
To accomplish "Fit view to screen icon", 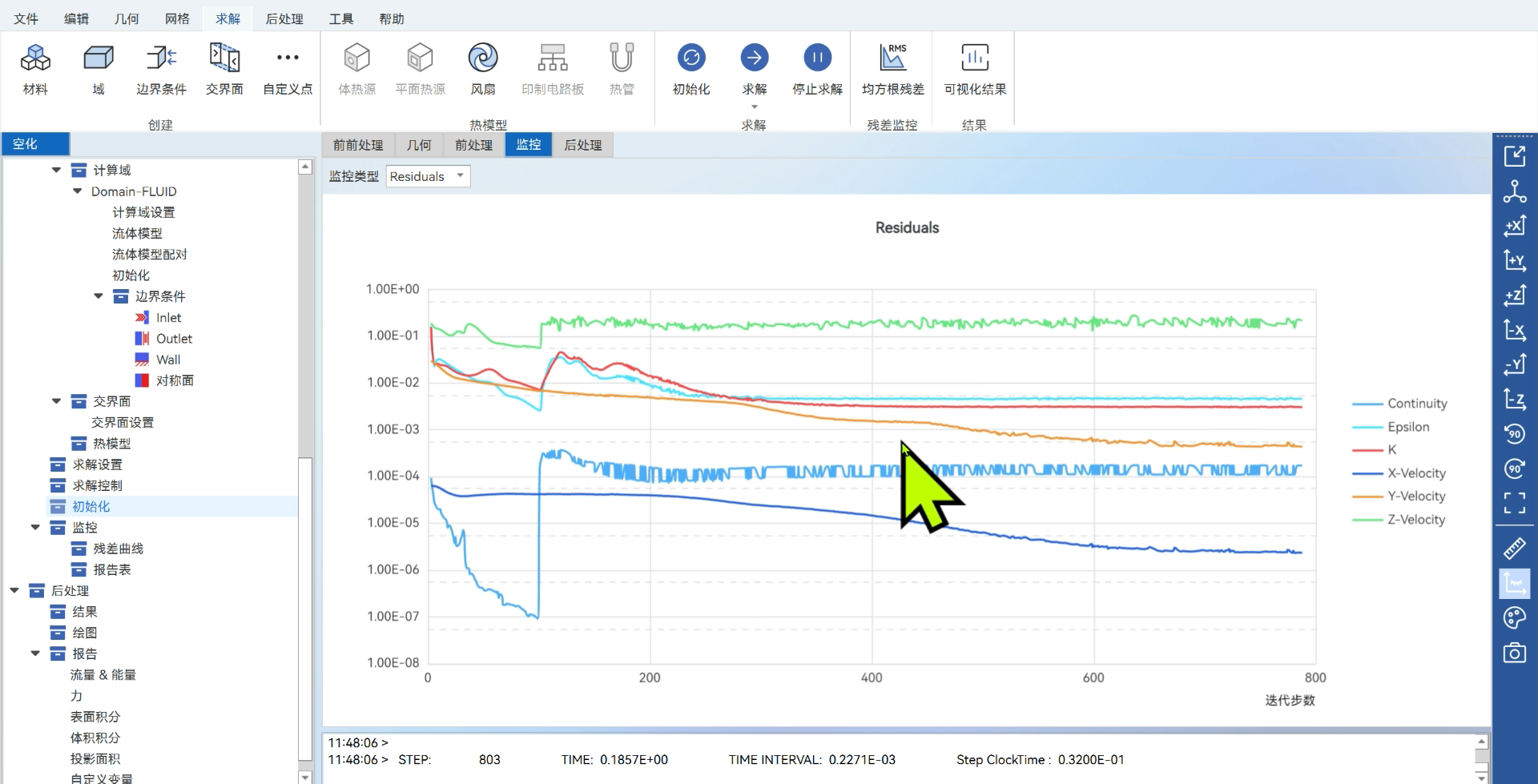I will [1514, 503].
